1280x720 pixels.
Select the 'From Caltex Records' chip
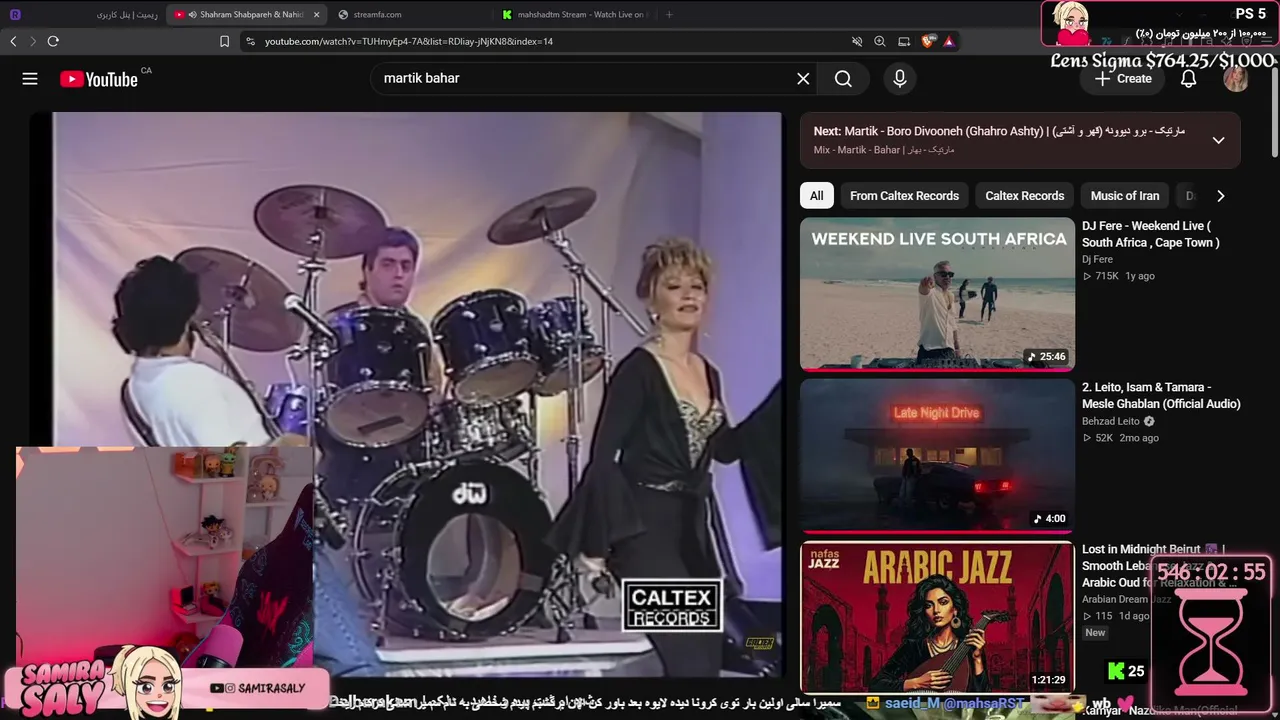point(904,196)
